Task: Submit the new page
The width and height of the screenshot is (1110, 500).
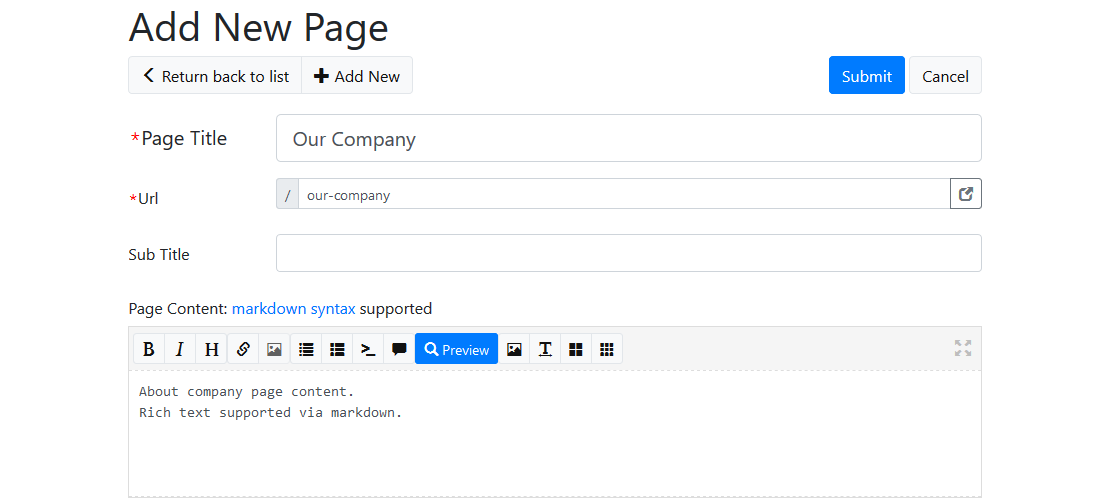Action: [866, 75]
